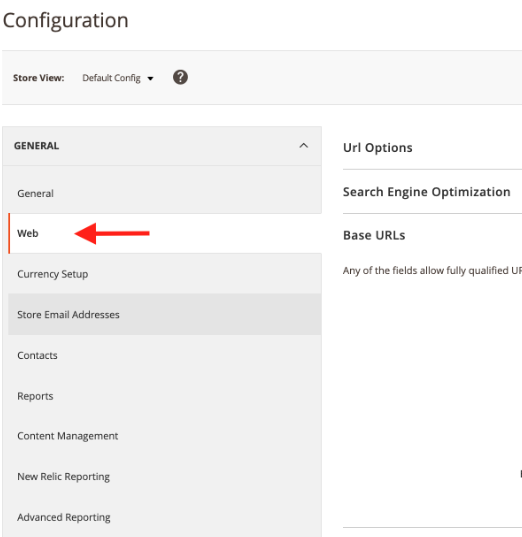Toggle the GENERAL section header
Screen dimensions: 522x537
coord(162,146)
